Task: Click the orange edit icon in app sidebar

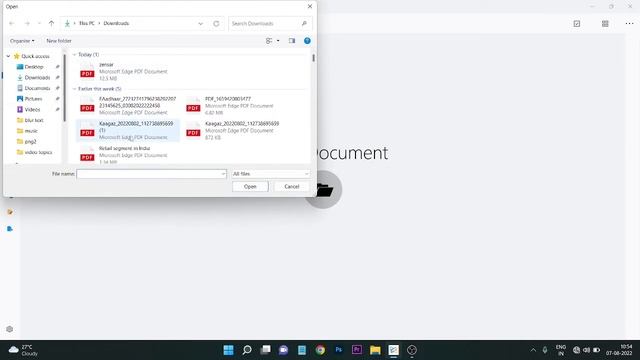Action: (x=10, y=212)
